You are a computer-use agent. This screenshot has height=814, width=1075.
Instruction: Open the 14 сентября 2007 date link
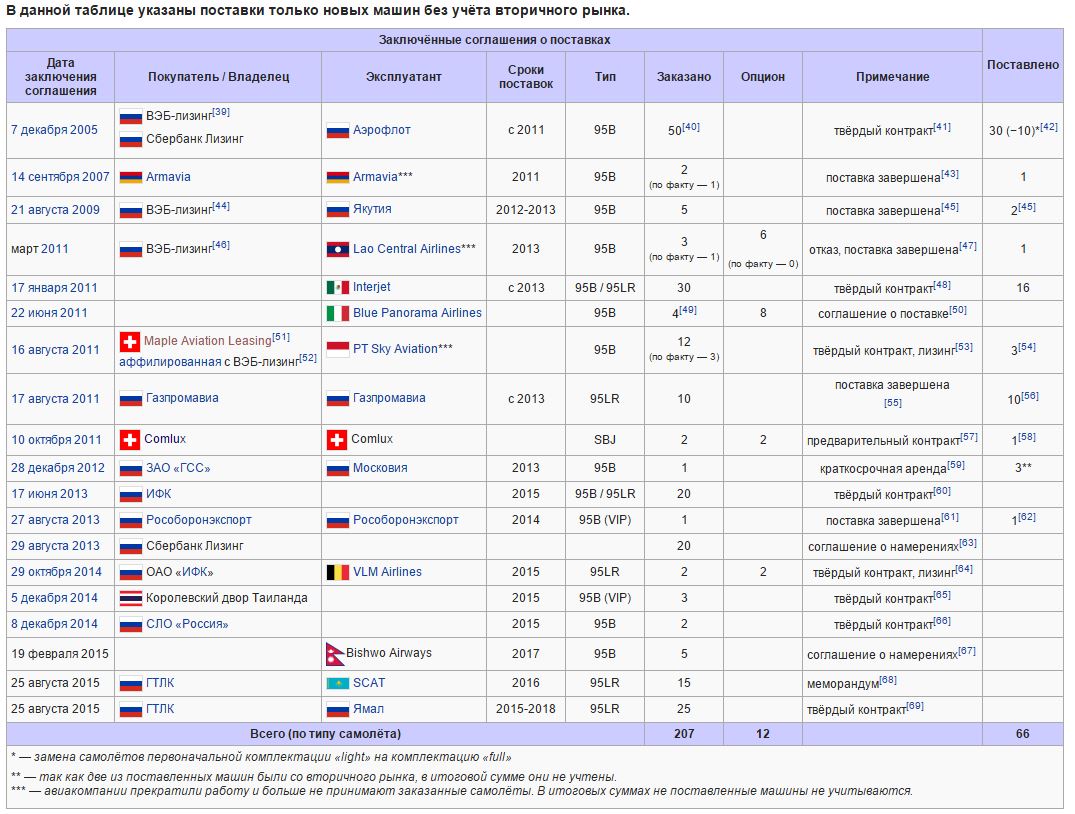(x=60, y=176)
